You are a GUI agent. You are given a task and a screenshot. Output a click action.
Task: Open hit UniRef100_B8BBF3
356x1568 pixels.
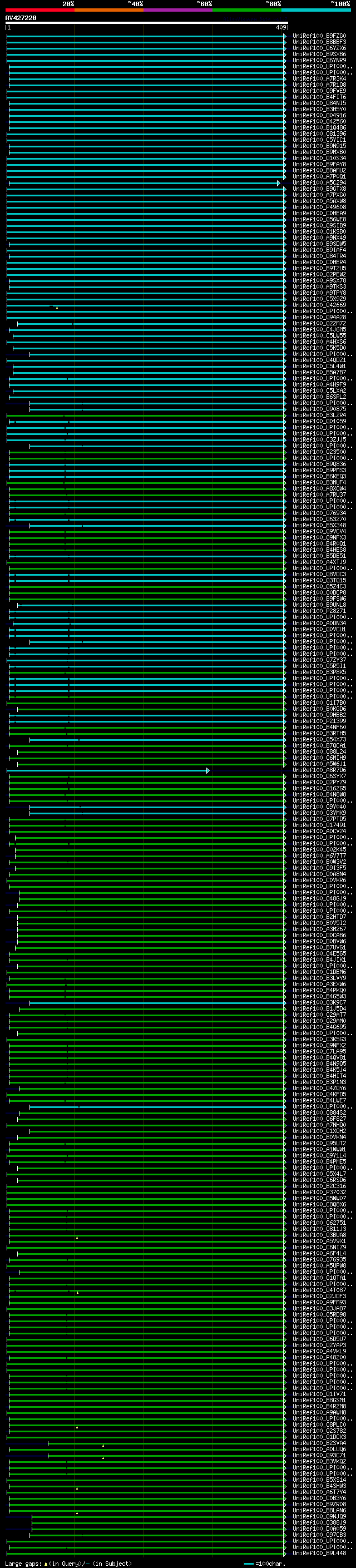point(319,42)
